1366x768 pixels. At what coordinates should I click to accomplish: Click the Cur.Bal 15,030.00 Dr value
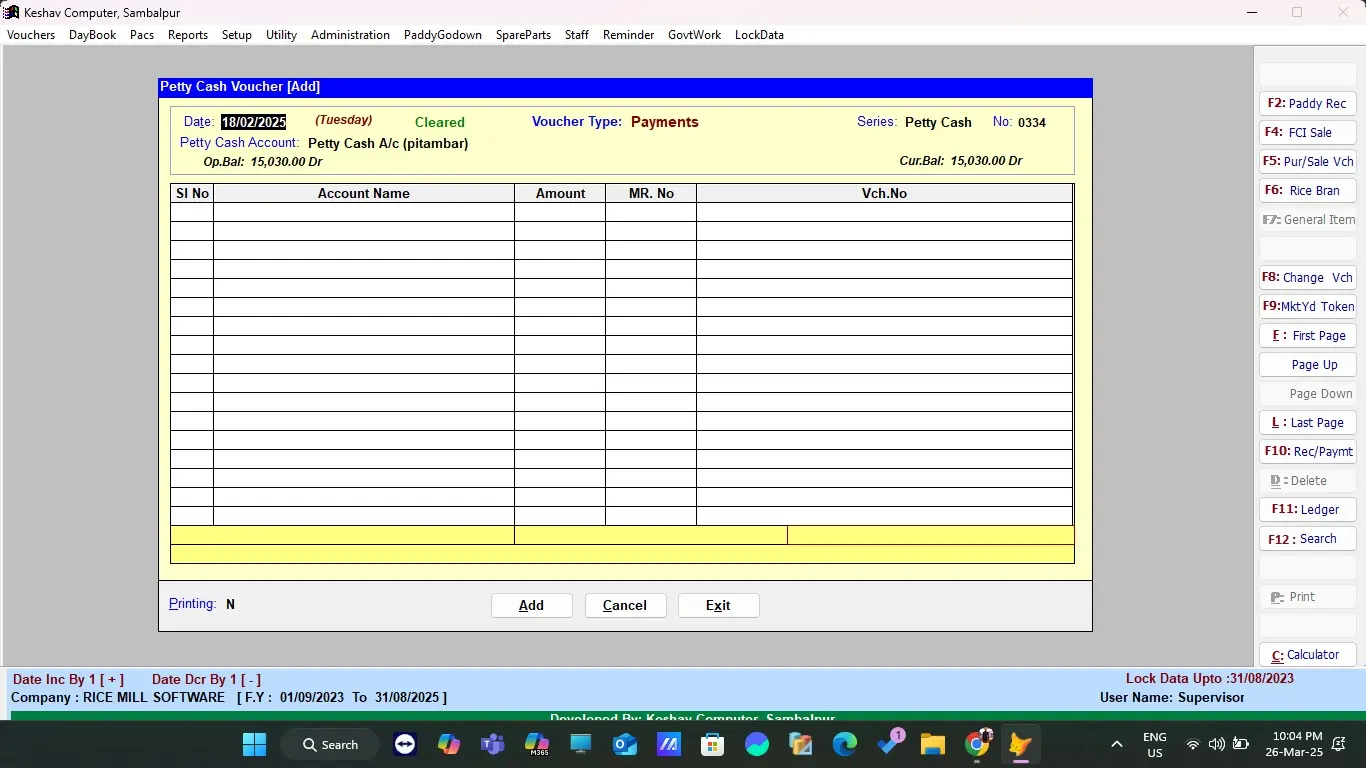click(986, 161)
